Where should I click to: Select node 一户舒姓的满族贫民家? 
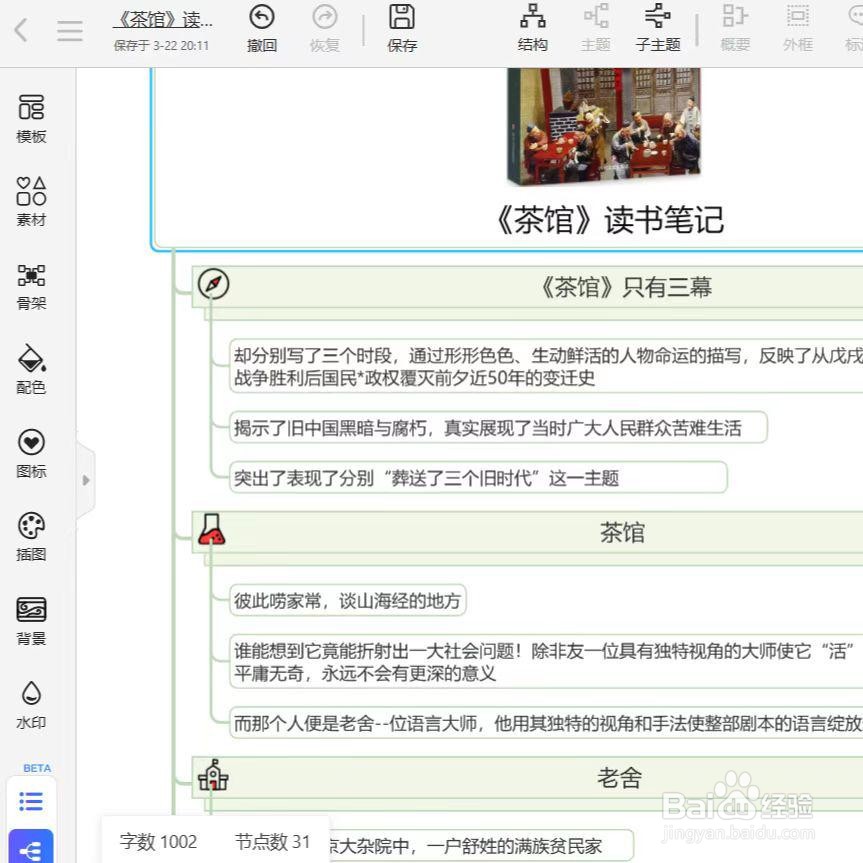pos(480,845)
